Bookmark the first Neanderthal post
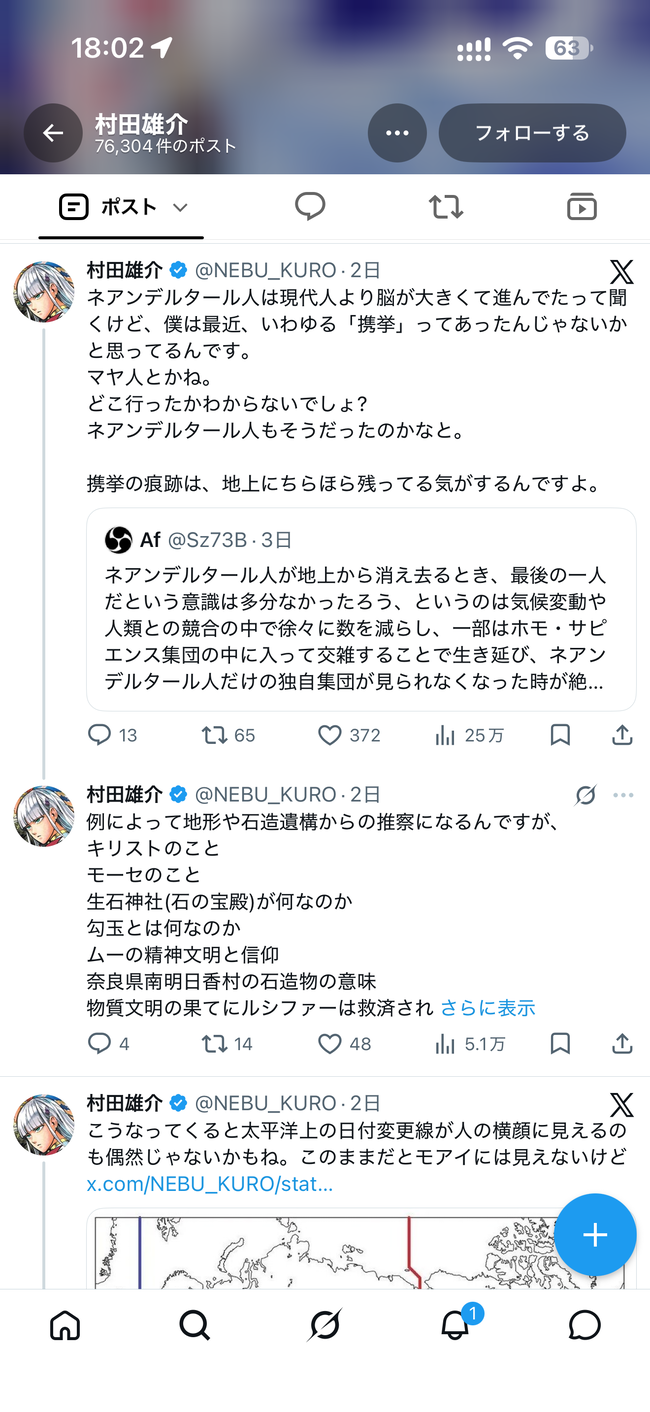Image resolution: width=650 pixels, height=1412 pixels. click(561, 735)
